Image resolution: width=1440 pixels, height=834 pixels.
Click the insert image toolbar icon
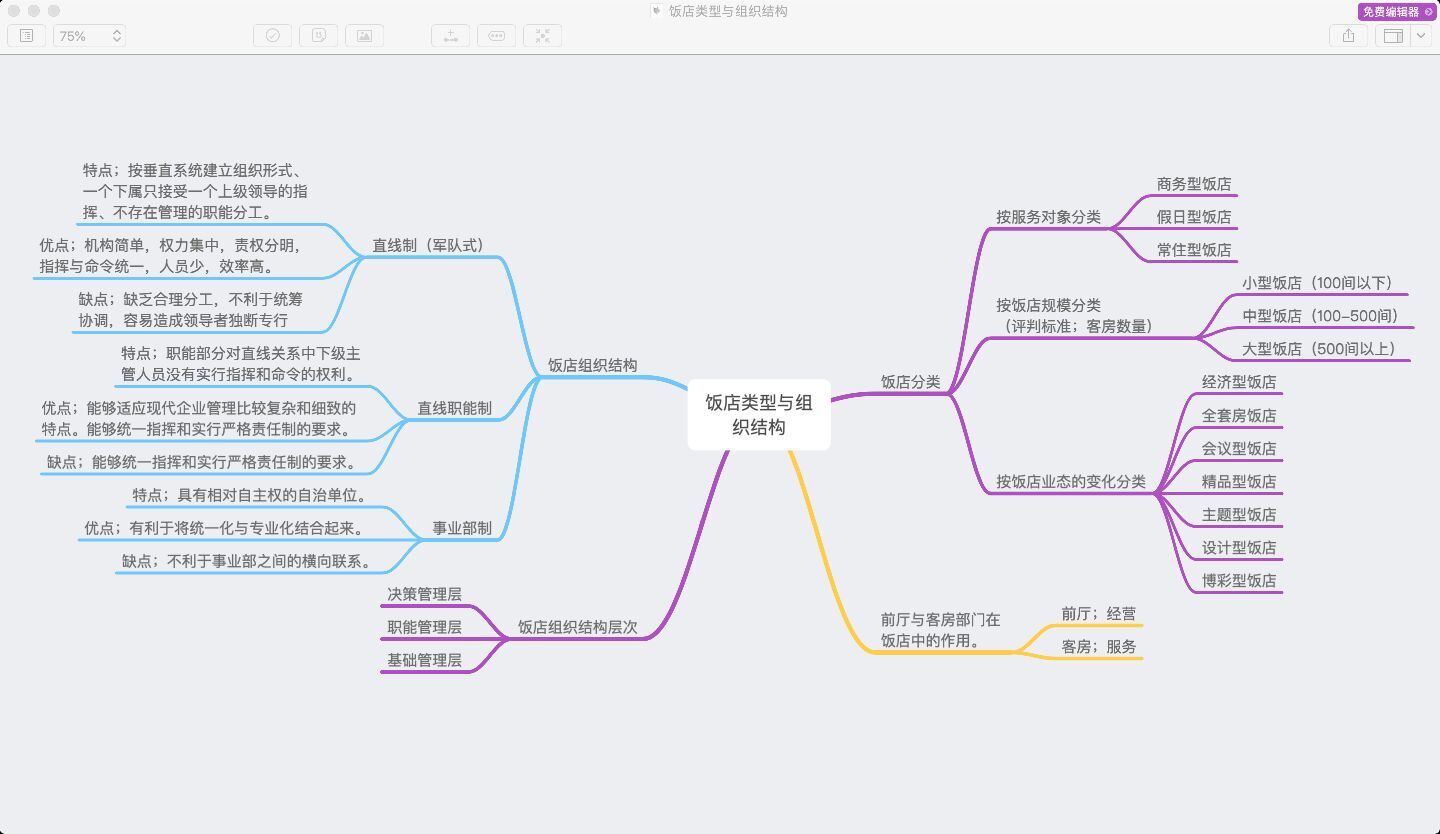pos(364,36)
